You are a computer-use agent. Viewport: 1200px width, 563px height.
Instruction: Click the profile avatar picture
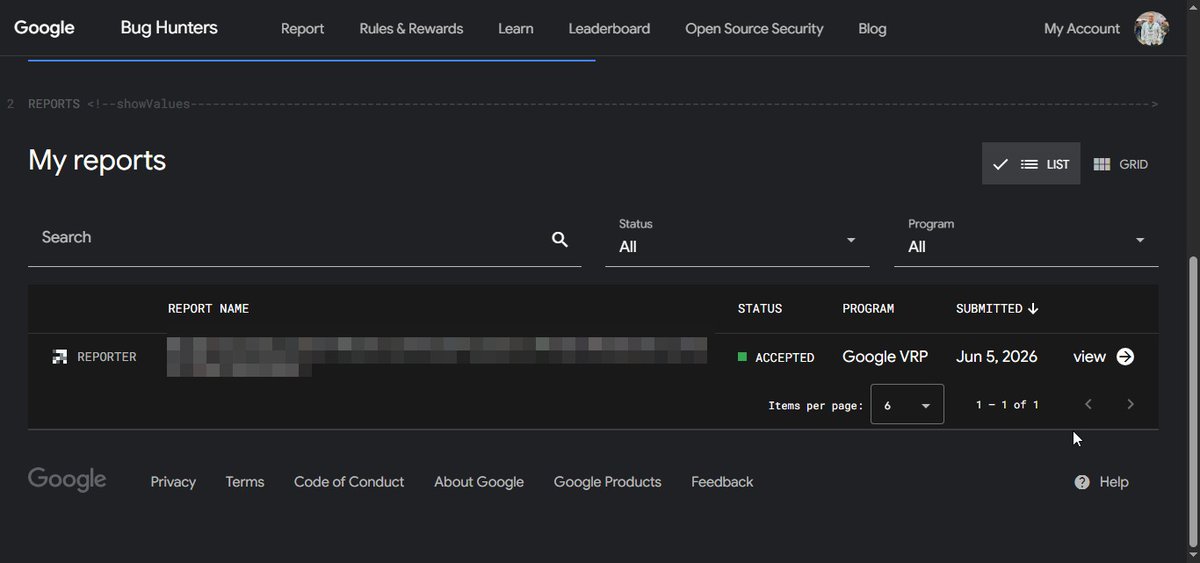(x=1152, y=29)
